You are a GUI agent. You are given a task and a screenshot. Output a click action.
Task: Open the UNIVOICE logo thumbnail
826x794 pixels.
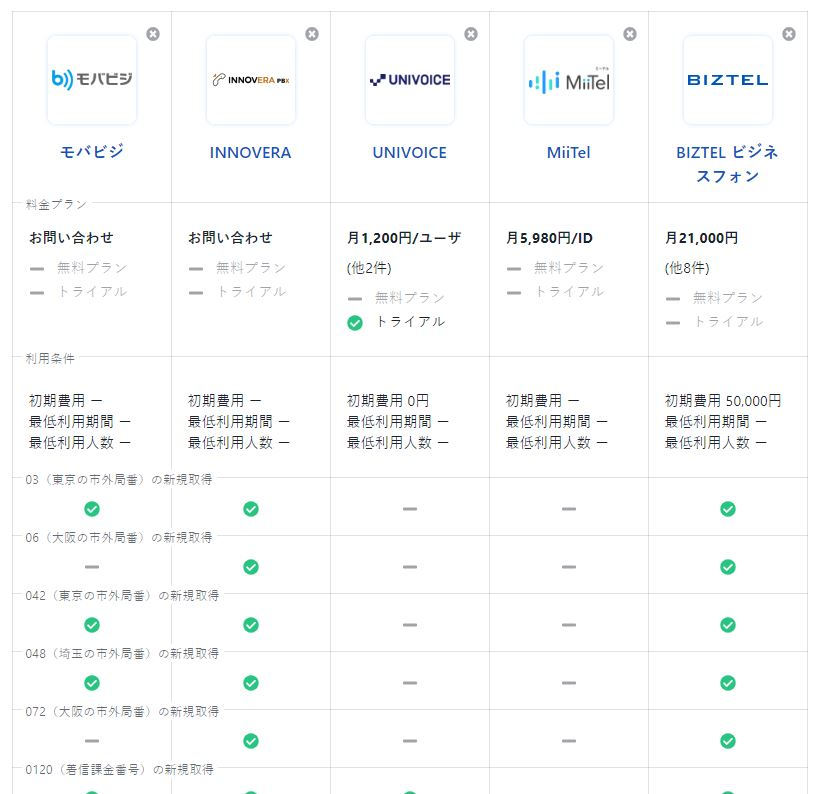[x=410, y=80]
